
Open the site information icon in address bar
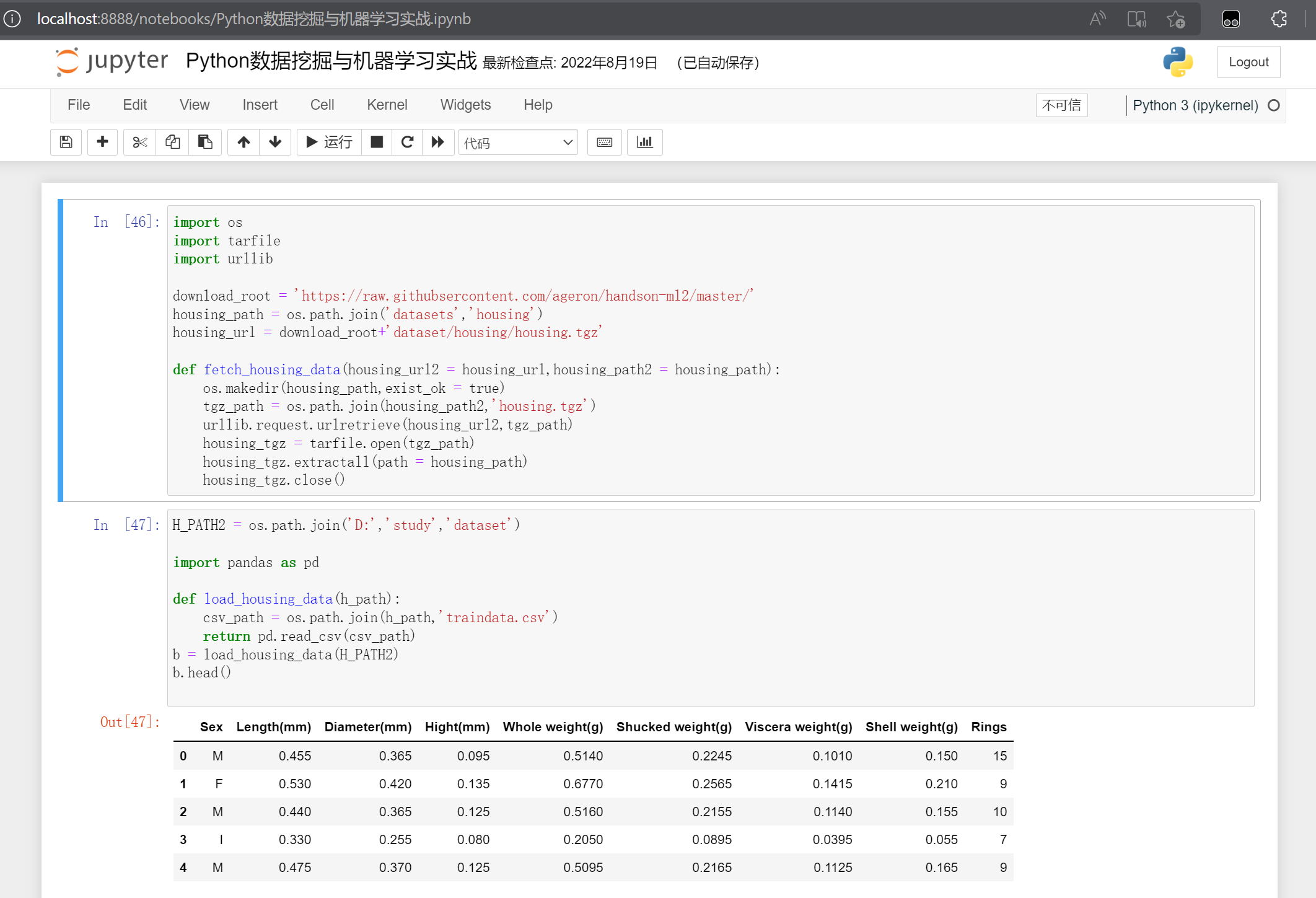click(12, 19)
